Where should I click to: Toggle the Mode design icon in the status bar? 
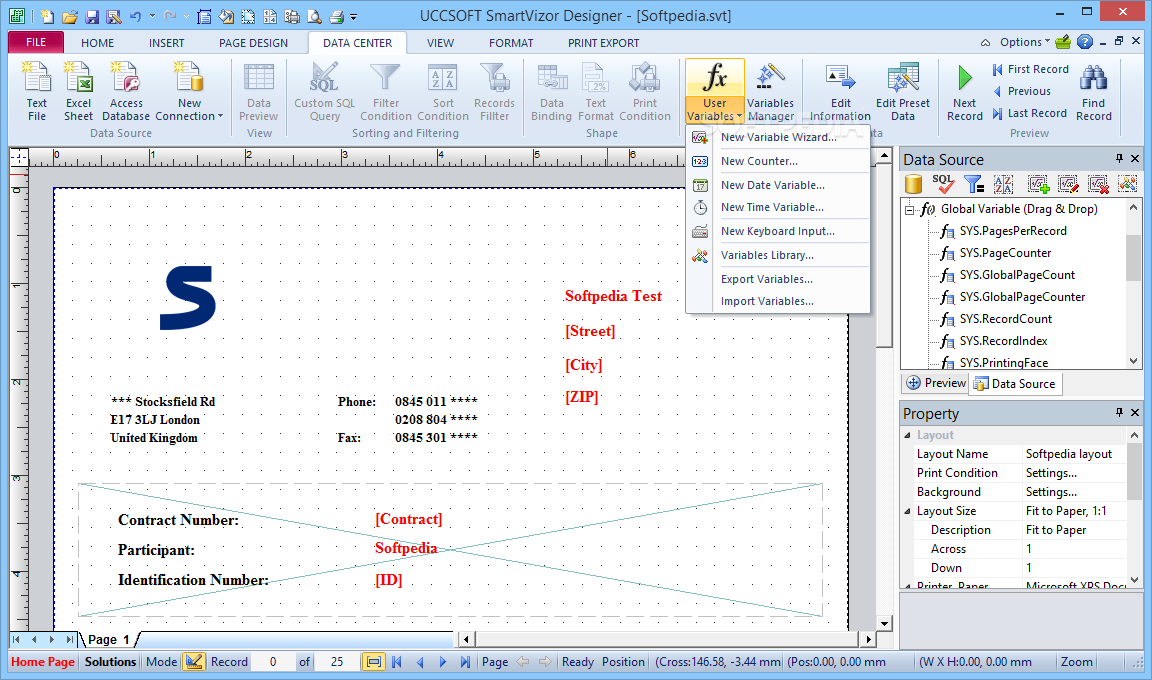point(194,662)
